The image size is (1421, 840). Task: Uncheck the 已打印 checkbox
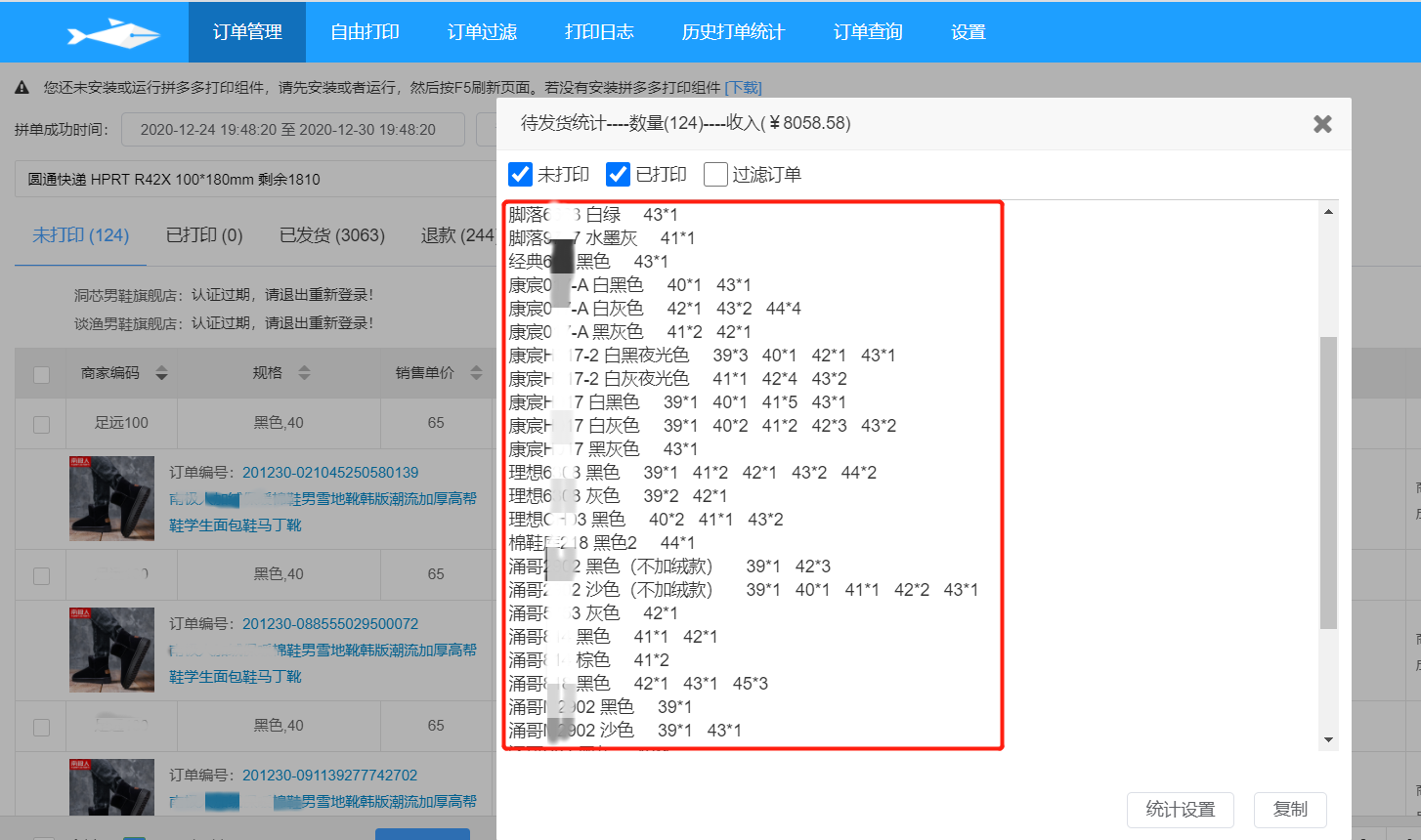tap(618, 175)
